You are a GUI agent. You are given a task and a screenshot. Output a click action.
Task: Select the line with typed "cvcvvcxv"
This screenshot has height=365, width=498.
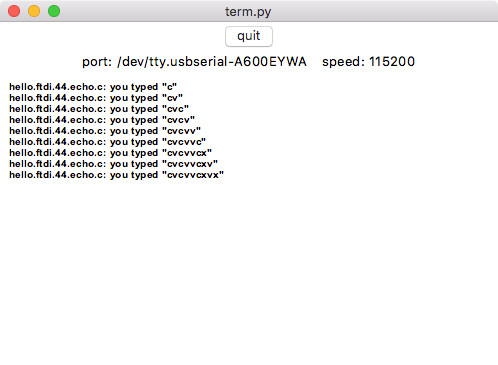(114, 164)
